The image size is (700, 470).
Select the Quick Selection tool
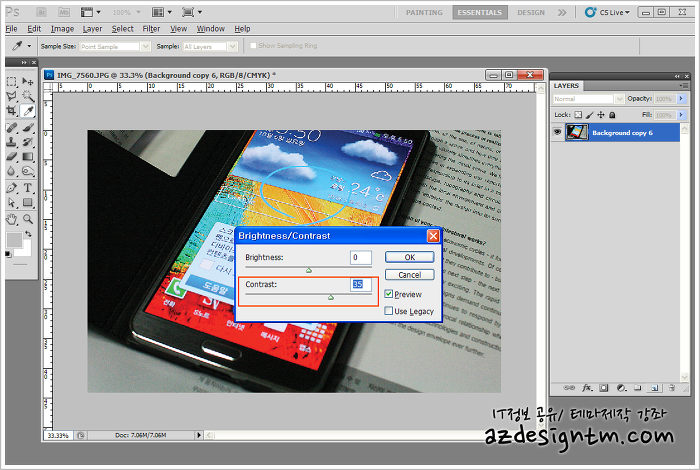28,96
